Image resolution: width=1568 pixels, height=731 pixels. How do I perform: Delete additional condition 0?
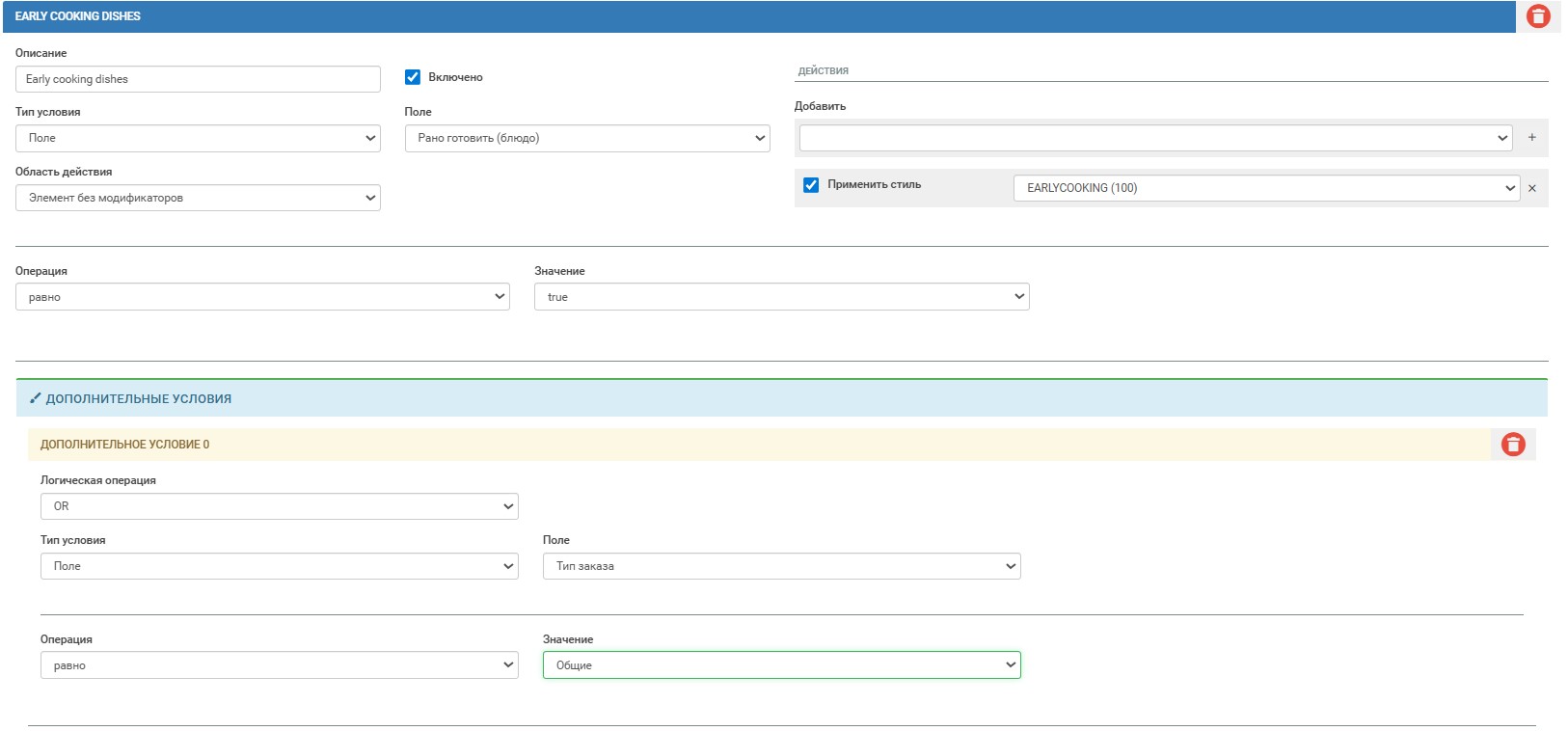coord(1513,445)
